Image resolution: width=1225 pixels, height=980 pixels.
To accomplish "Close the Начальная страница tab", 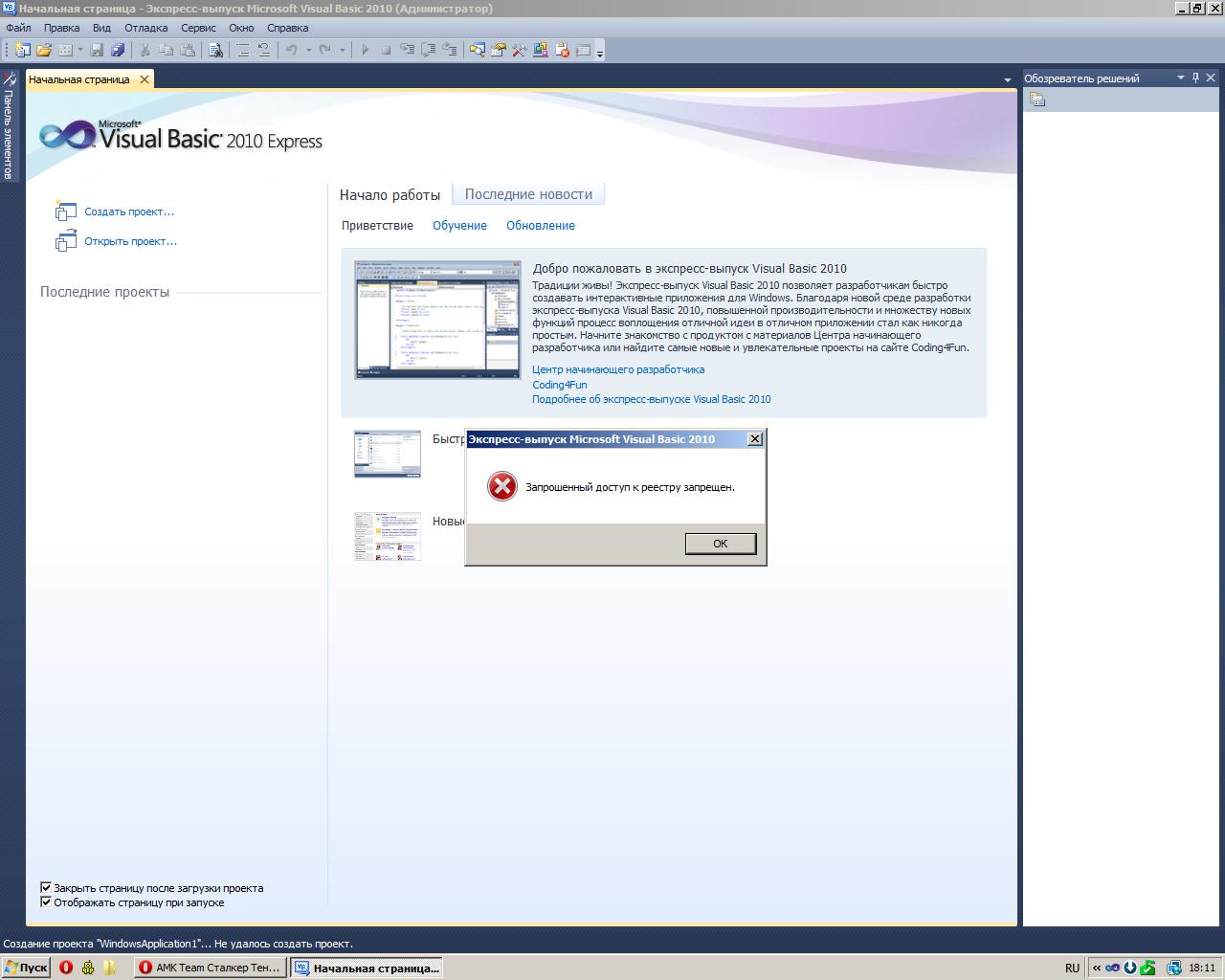I will click(145, 79).
